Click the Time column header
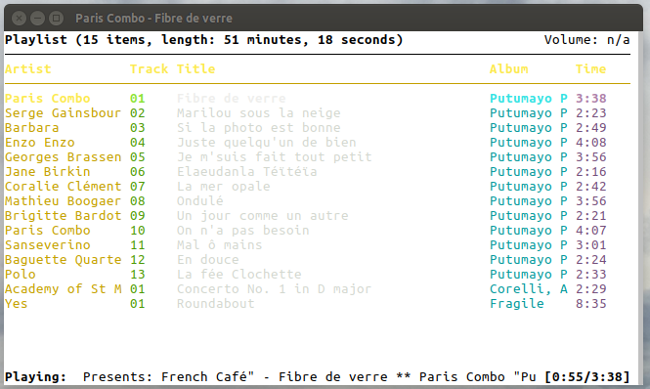650x389 pixels. click(591, 69)
